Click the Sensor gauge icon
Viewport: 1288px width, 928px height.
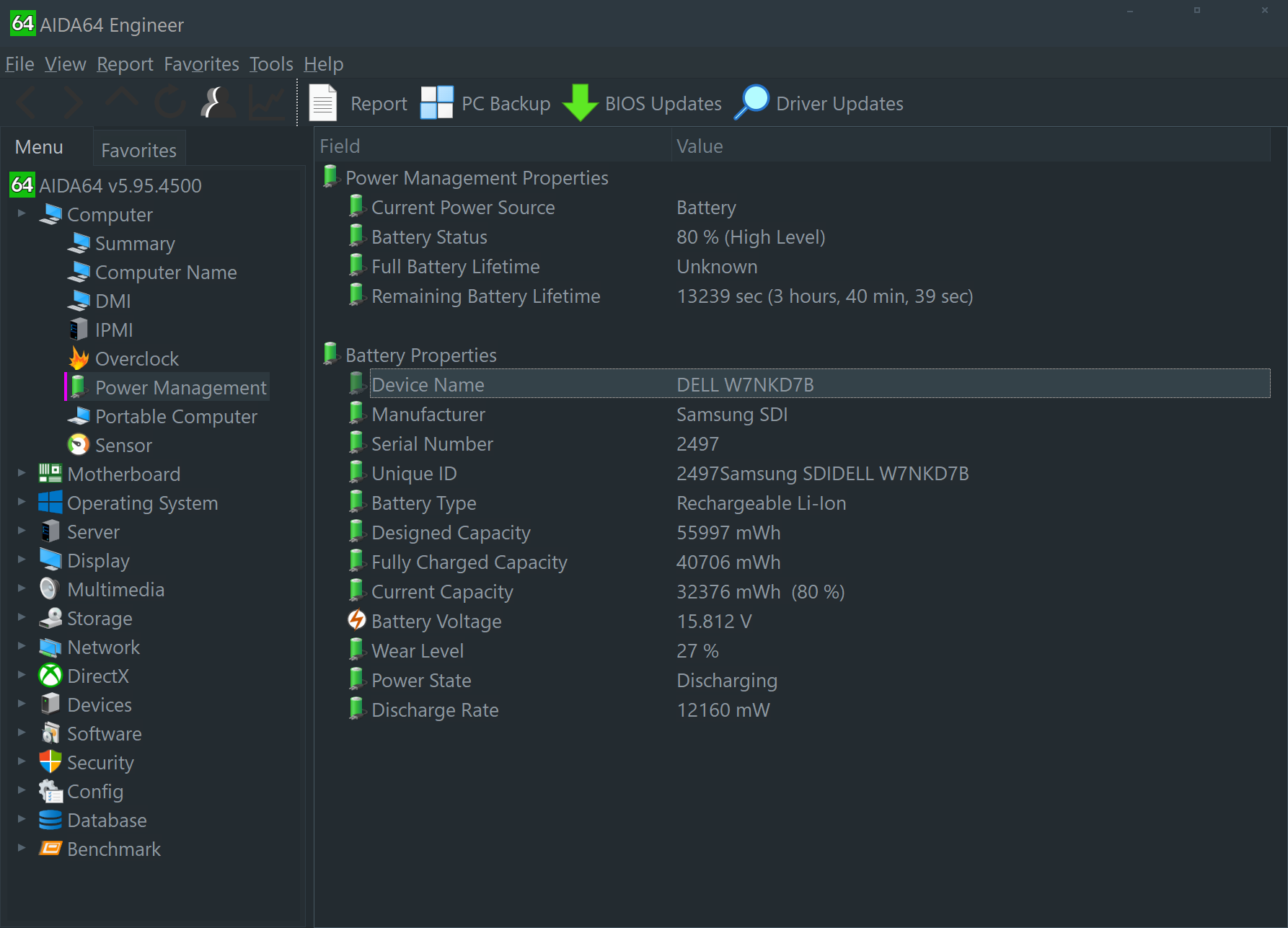tap(79, 445)
